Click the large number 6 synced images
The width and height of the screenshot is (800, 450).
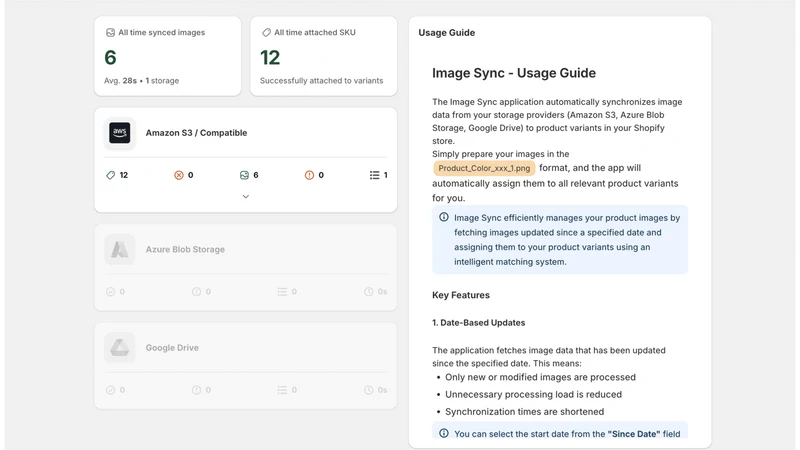point(110,58)
